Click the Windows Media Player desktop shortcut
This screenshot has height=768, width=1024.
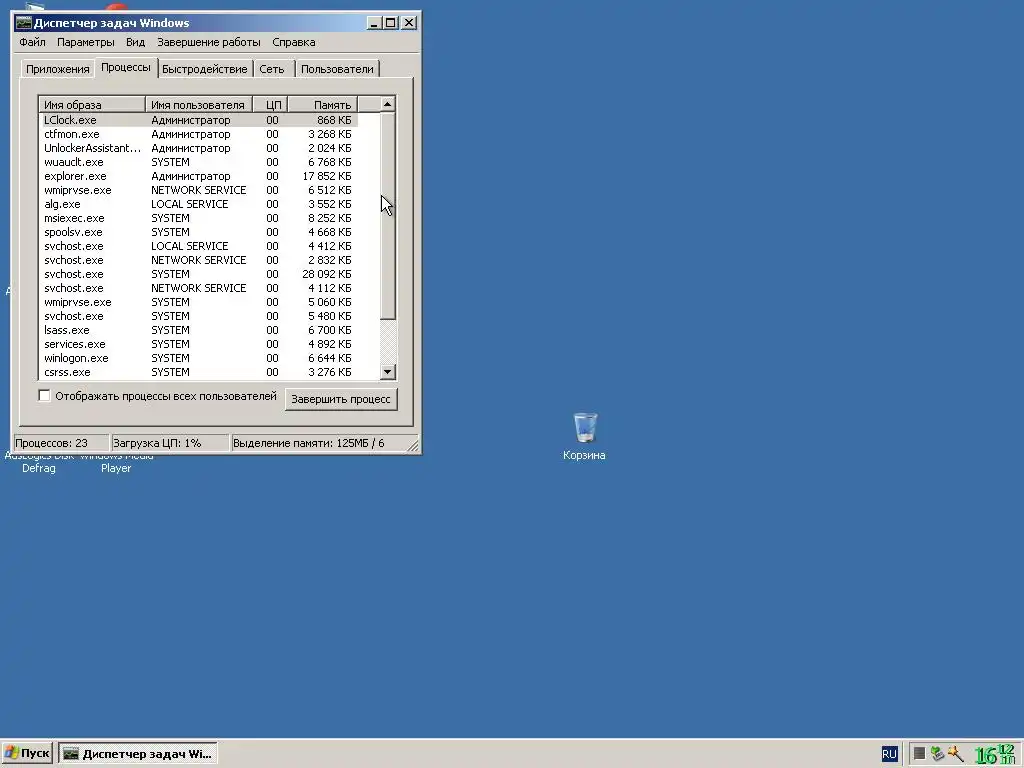pos(116,462)
